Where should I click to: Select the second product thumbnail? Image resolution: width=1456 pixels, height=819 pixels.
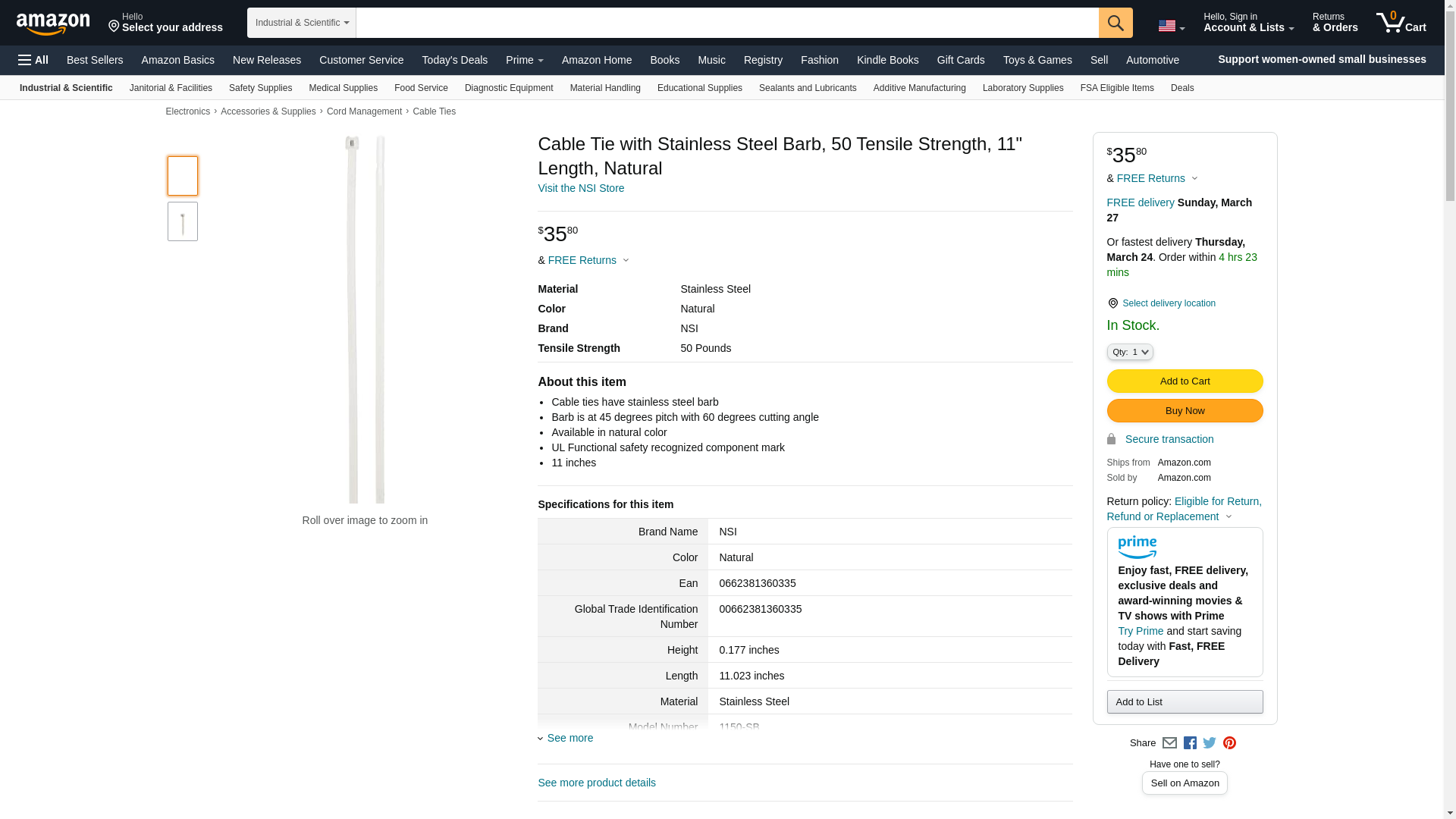coord(183,221)
